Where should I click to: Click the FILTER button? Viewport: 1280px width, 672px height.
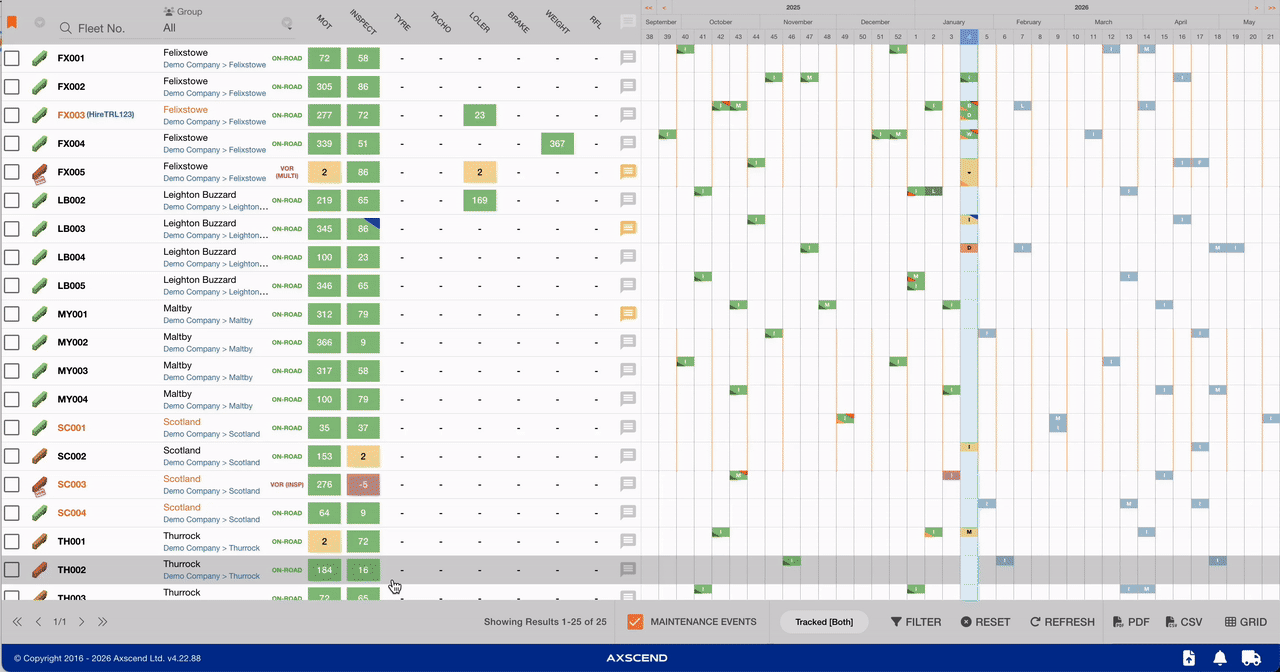point(916,622)
